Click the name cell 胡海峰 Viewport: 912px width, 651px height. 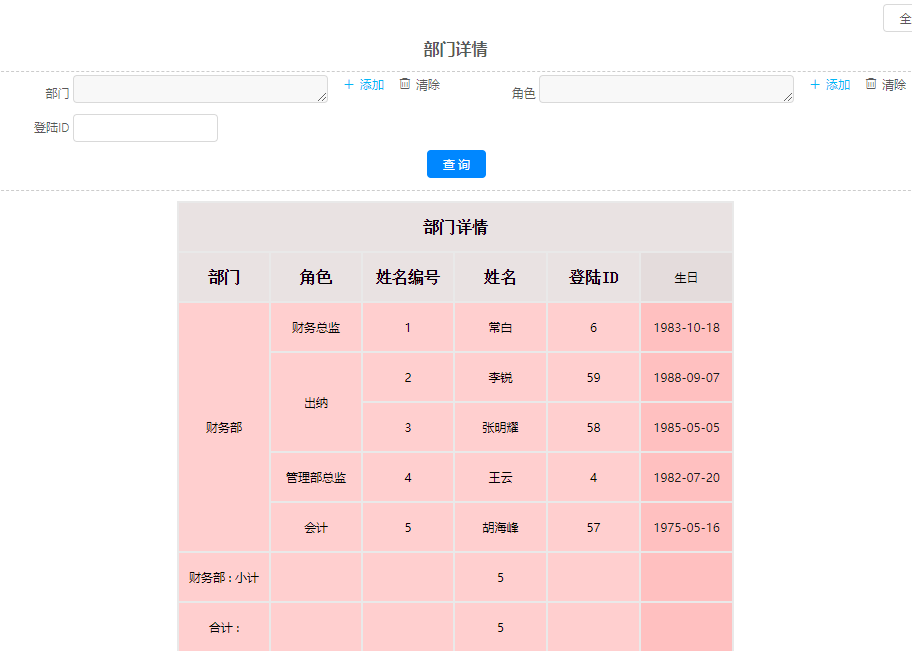[500, 528]
